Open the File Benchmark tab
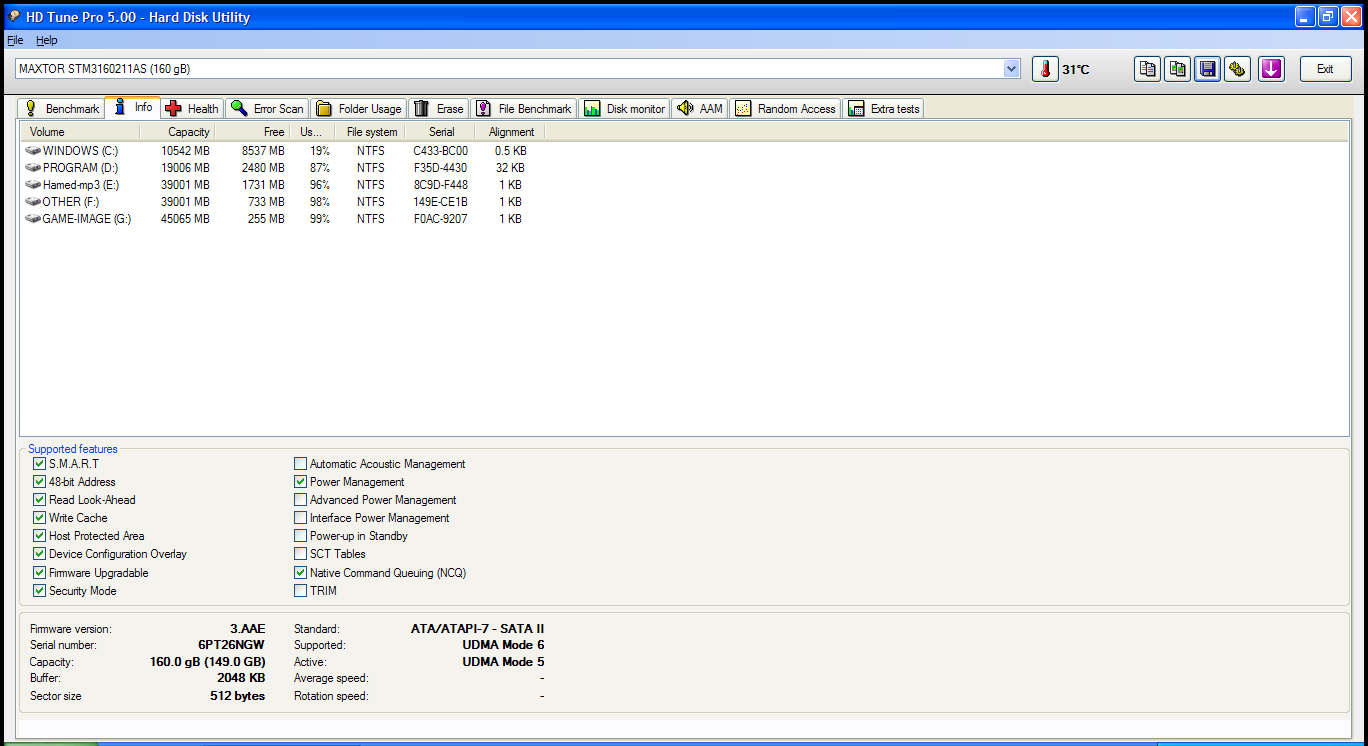This screenshot has width=1368, height=746. coord(523,108)
